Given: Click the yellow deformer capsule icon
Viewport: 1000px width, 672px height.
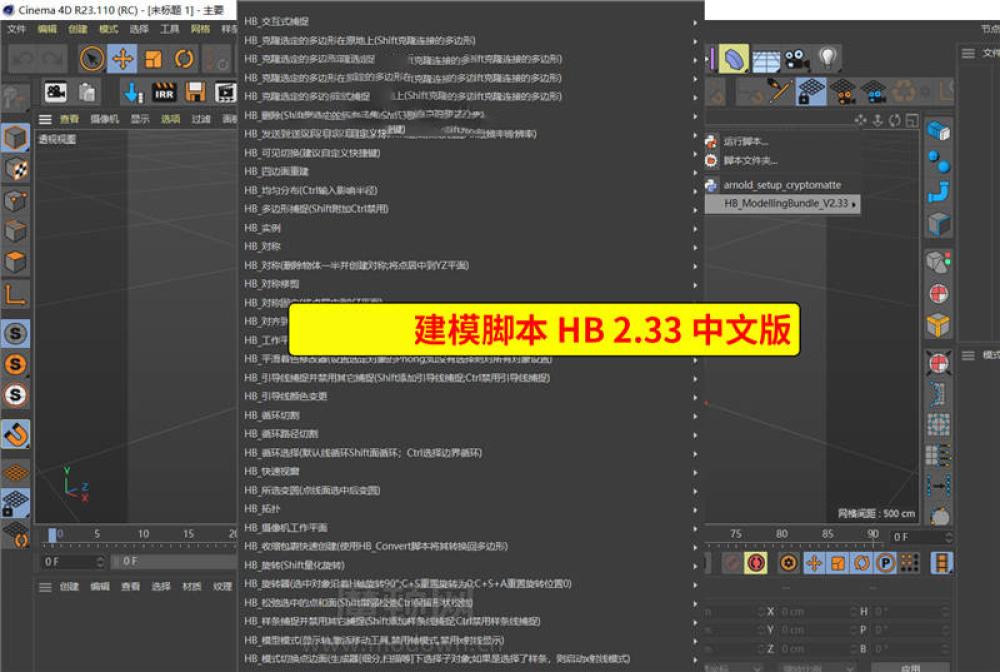Looking at the screenshot, I should [734, 59].
